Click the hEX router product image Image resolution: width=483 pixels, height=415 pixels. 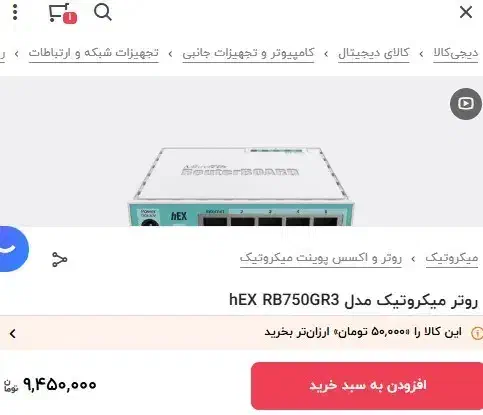point(241,187)
